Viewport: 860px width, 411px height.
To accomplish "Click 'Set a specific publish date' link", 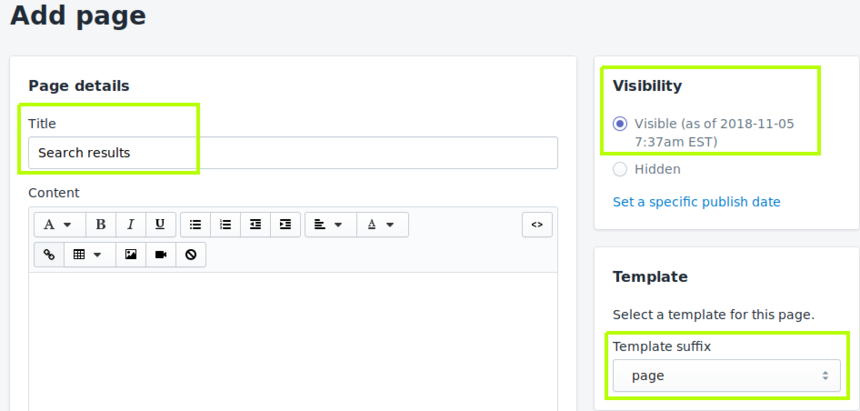I will pyautogui.click(x=696, y=202).
